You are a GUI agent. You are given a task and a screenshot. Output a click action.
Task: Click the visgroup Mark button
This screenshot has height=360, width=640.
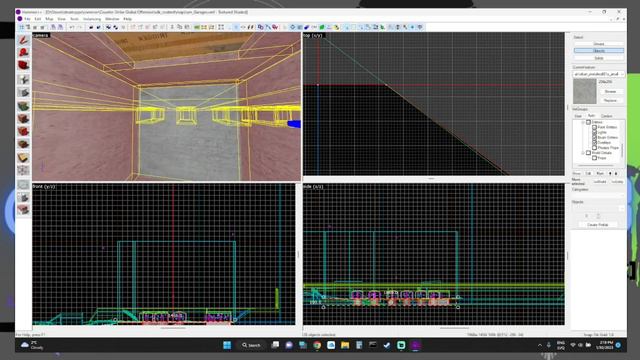pos(600,173)
